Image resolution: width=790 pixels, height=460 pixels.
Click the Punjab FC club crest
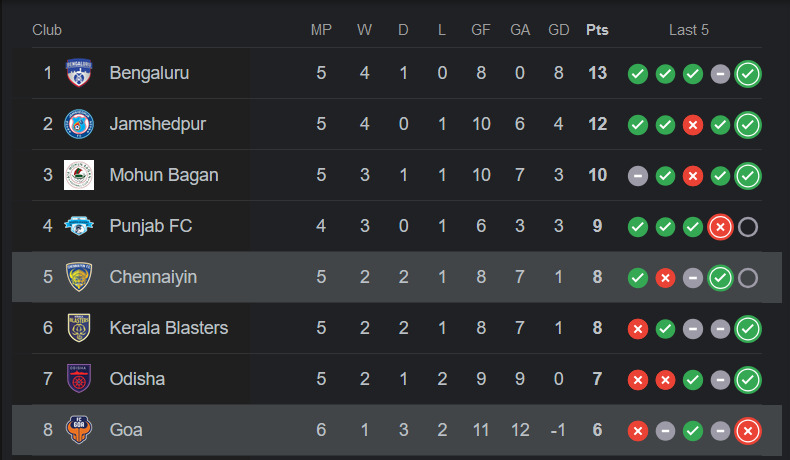[78, 226]
